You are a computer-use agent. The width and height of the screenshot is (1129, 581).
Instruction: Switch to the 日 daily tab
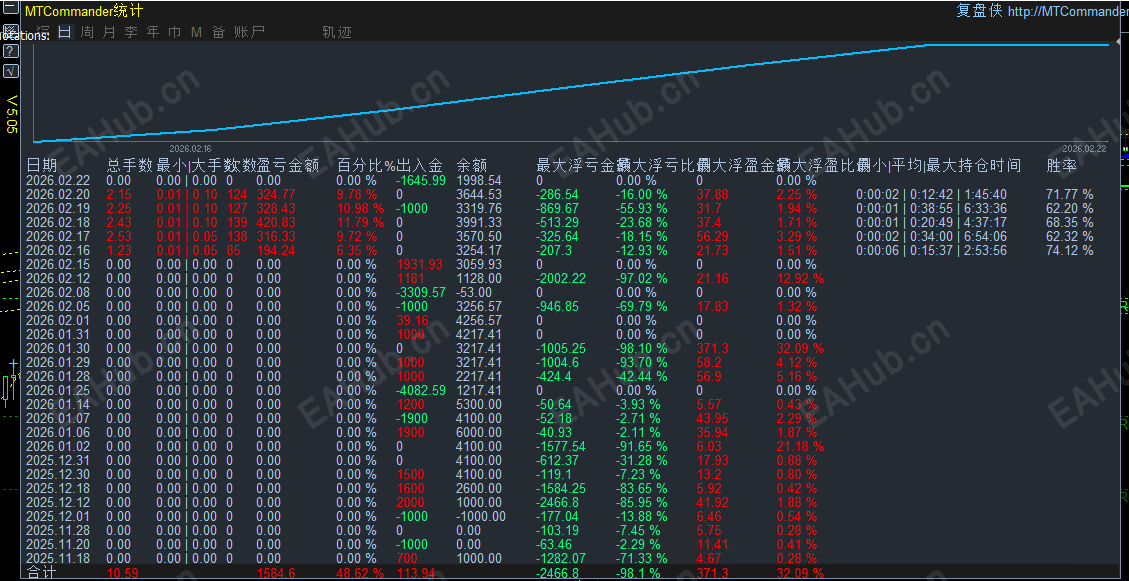coord(65,32)
